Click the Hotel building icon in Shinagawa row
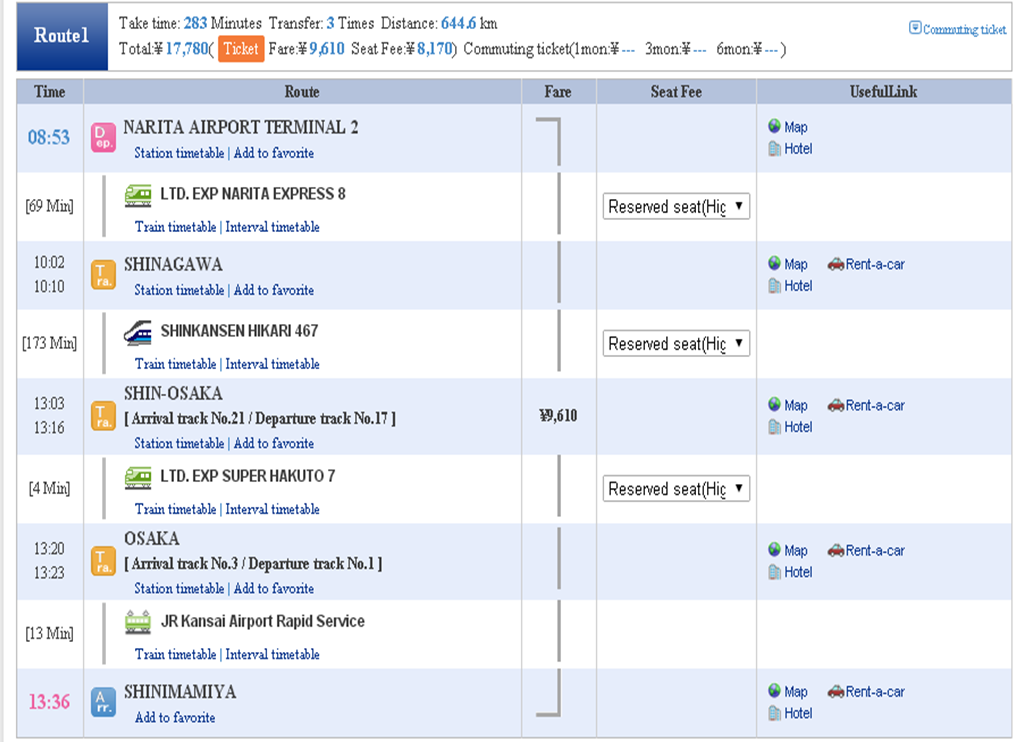 click(774, 286)
